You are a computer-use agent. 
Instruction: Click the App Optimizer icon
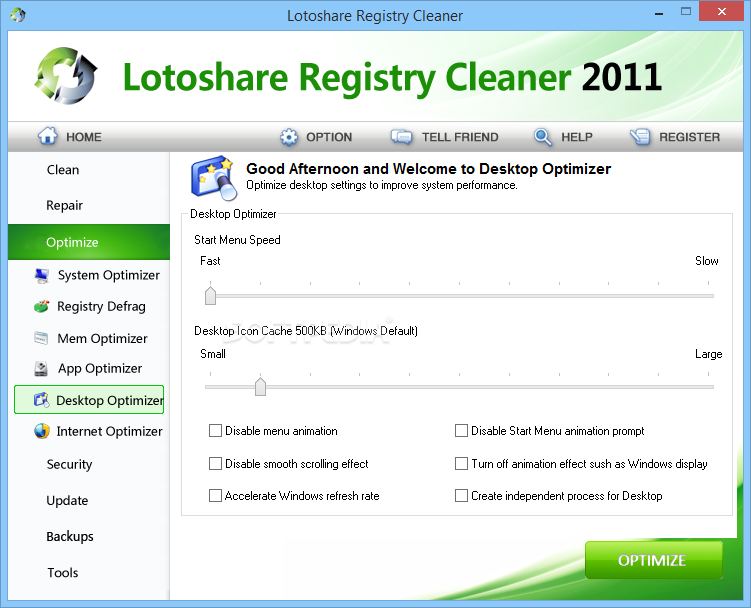pos(41,368)
